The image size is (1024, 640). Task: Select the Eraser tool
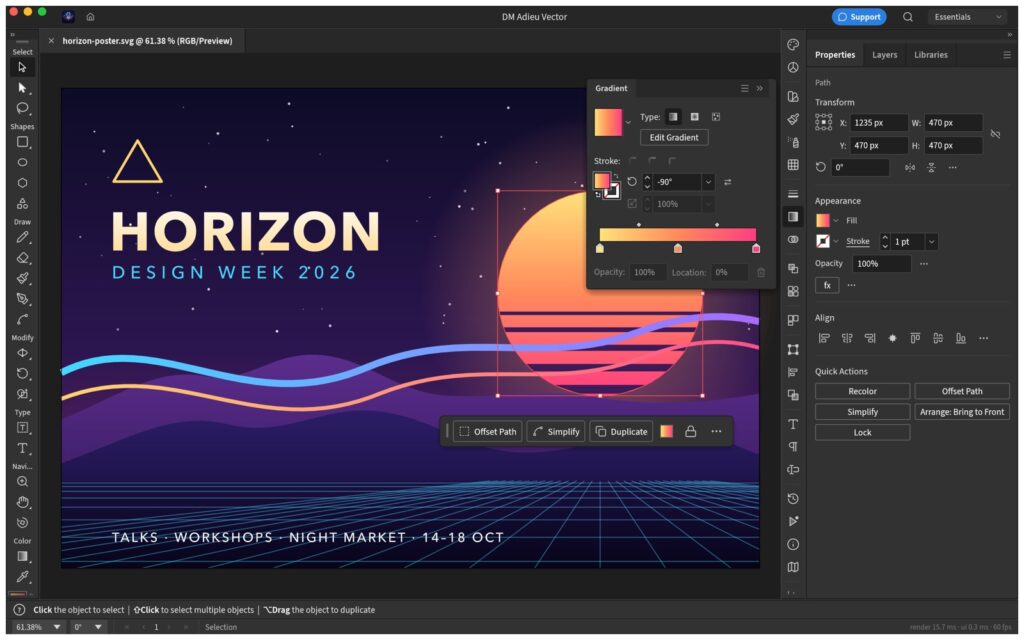(x=22, y=258)
